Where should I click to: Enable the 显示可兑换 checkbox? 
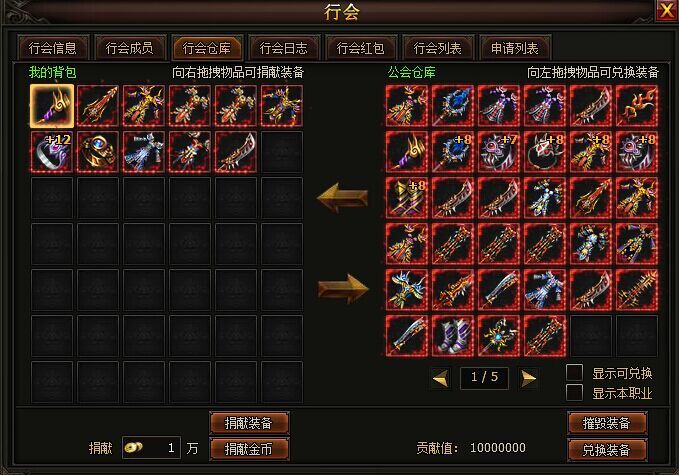(574, 372)
